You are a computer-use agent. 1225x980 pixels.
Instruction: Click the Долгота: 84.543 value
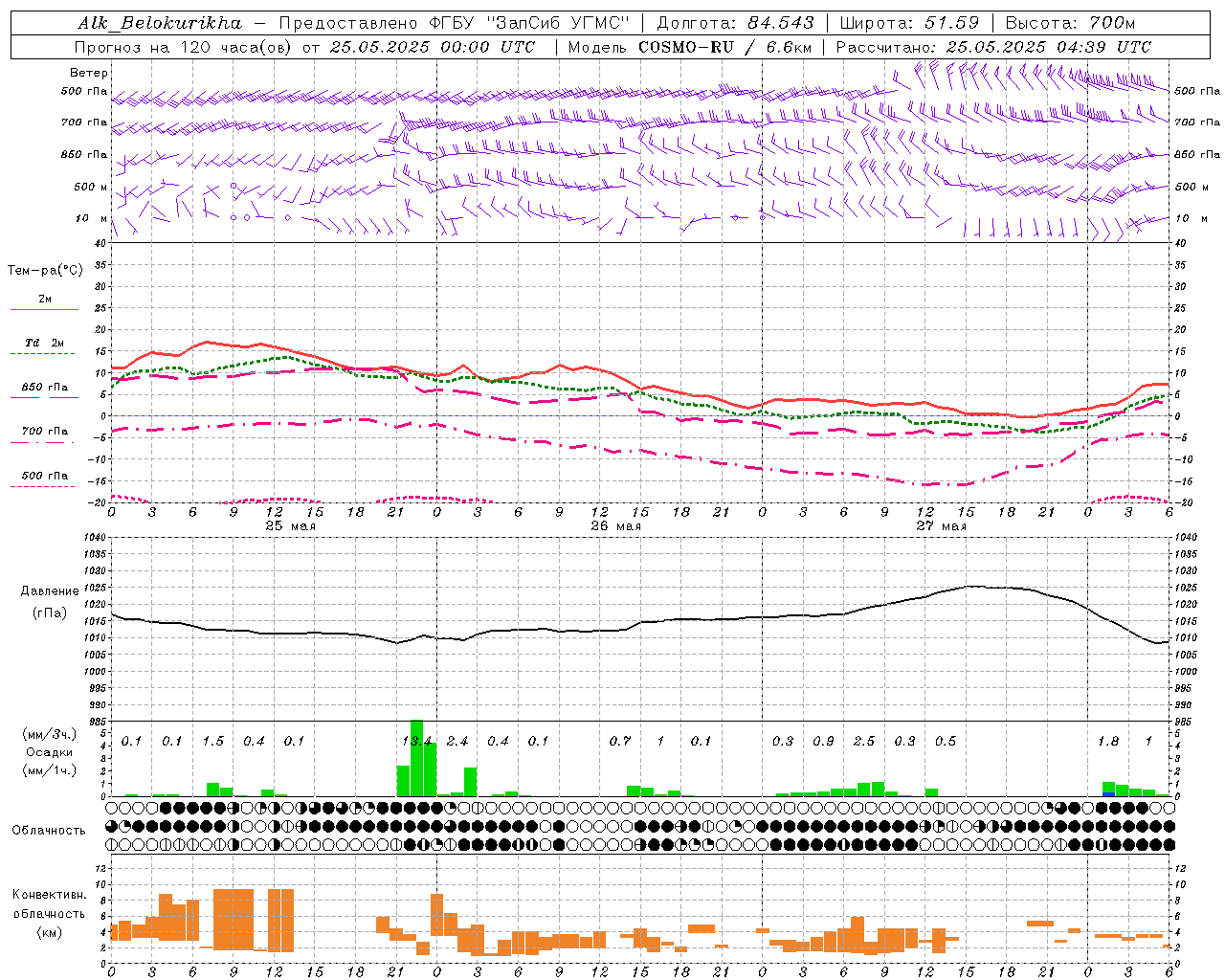pos(736,23)
